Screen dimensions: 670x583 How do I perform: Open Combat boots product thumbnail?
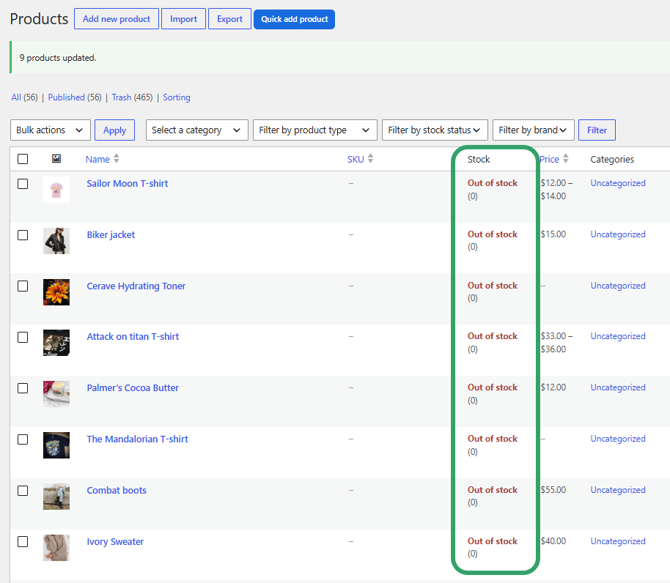tap(56, 497)
